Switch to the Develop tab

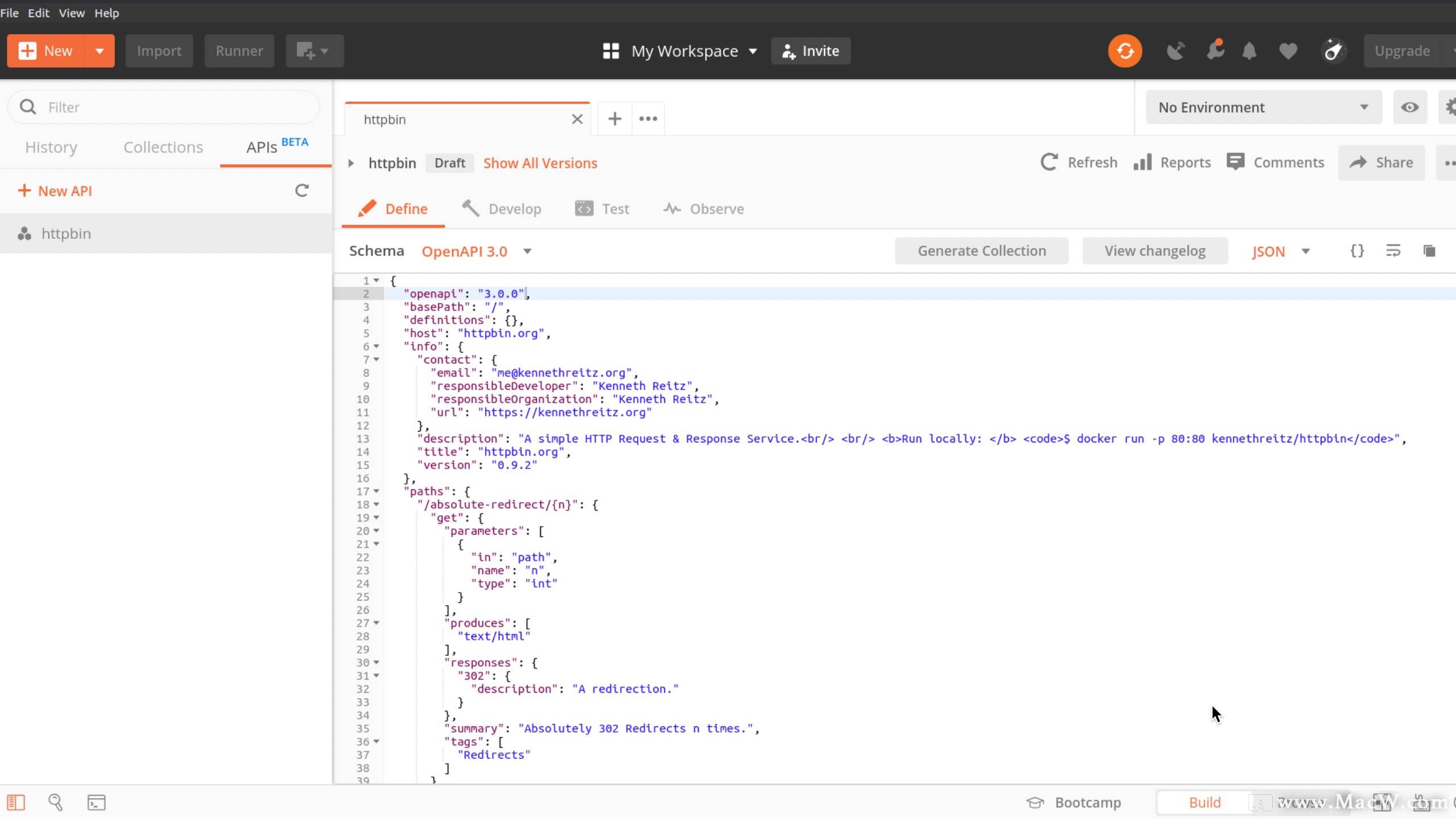(502, 209)
